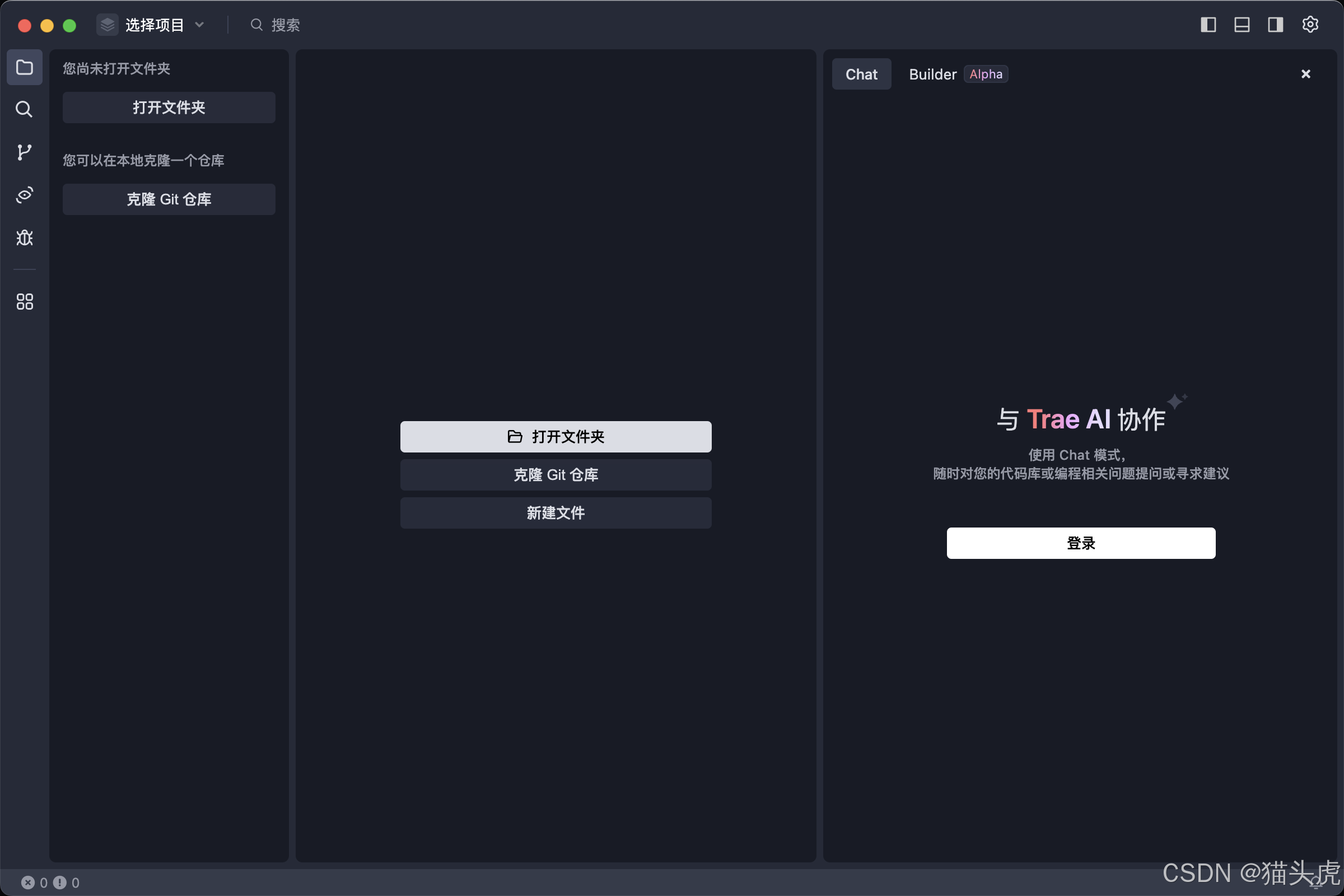Screen dimensions: 1344x896
Task: Click the 使用 Chat 模式 description line
Action: 1076,455
